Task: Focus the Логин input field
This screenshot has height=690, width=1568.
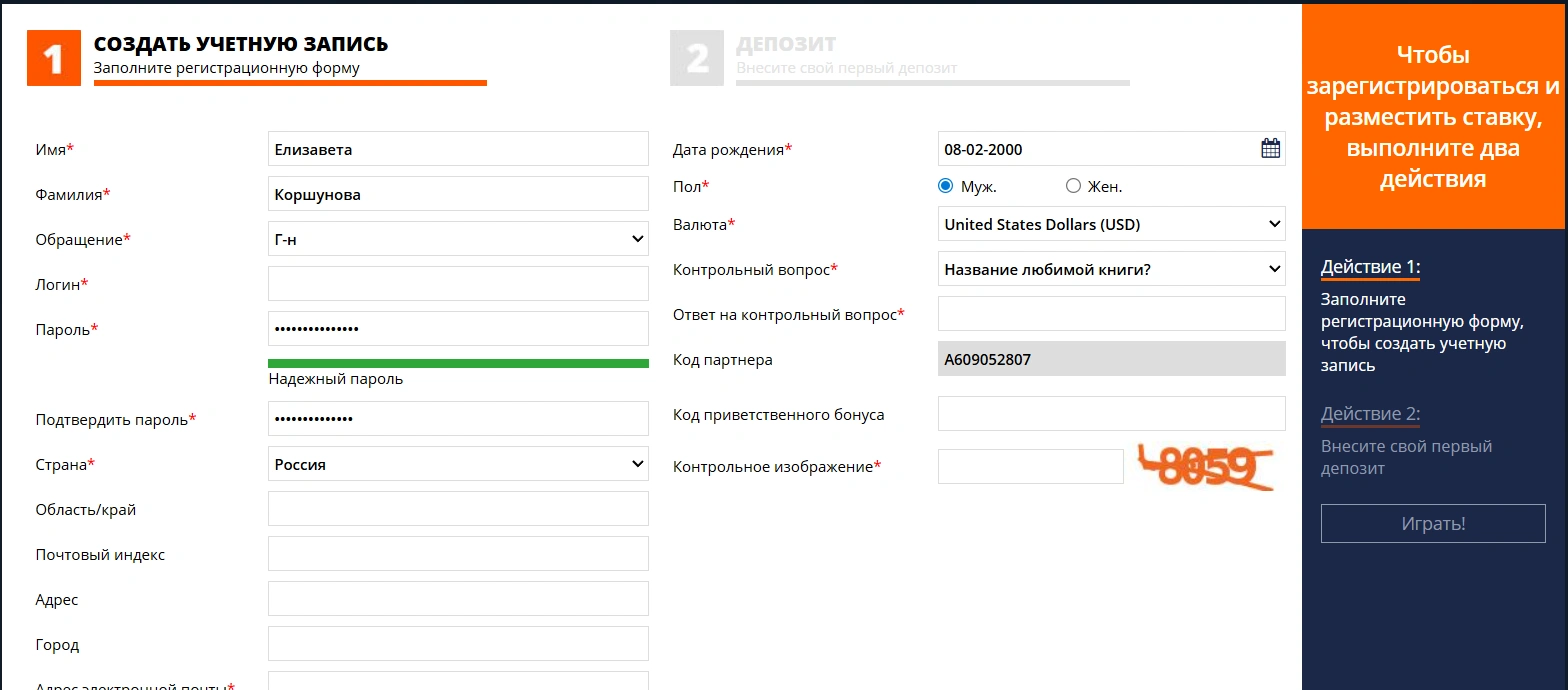Action: (x=458, y=284)
